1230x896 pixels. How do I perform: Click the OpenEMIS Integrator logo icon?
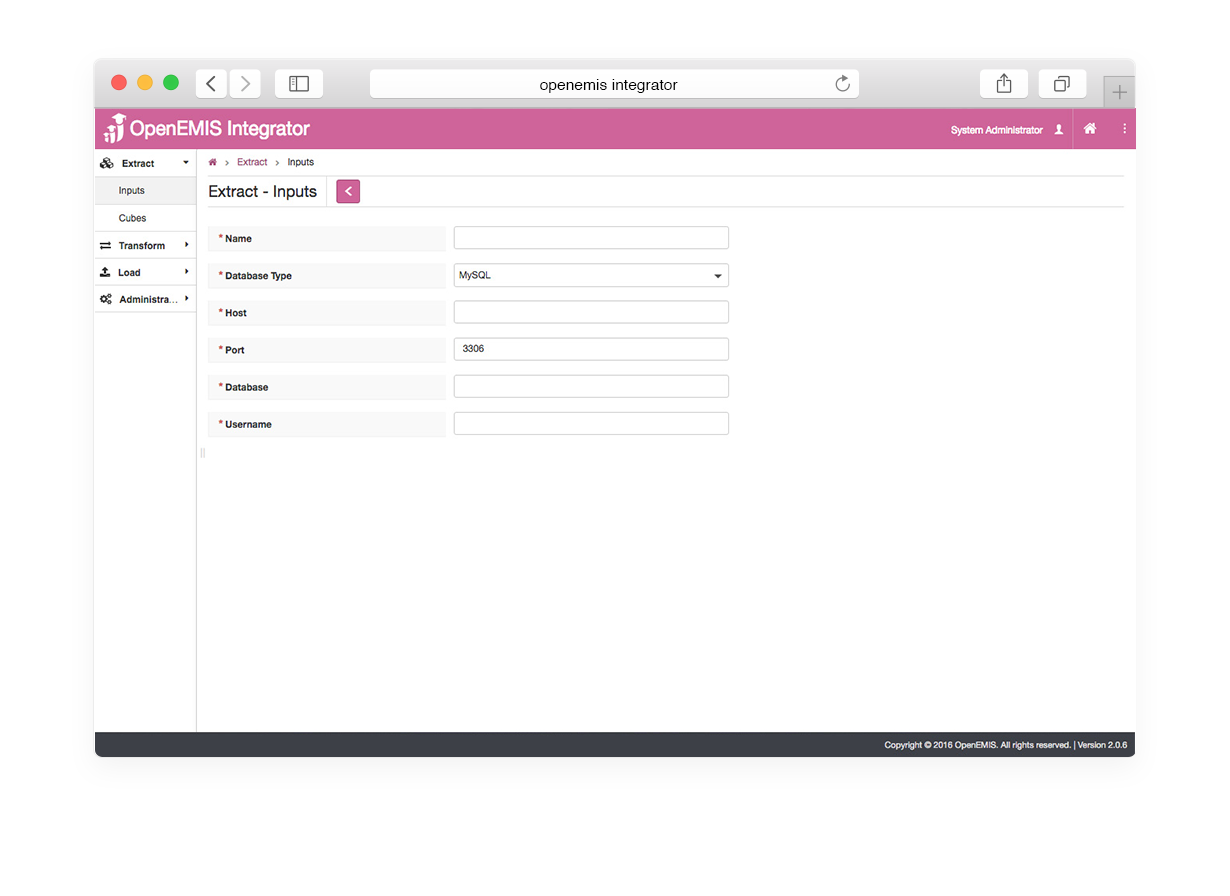pos(114,129)
